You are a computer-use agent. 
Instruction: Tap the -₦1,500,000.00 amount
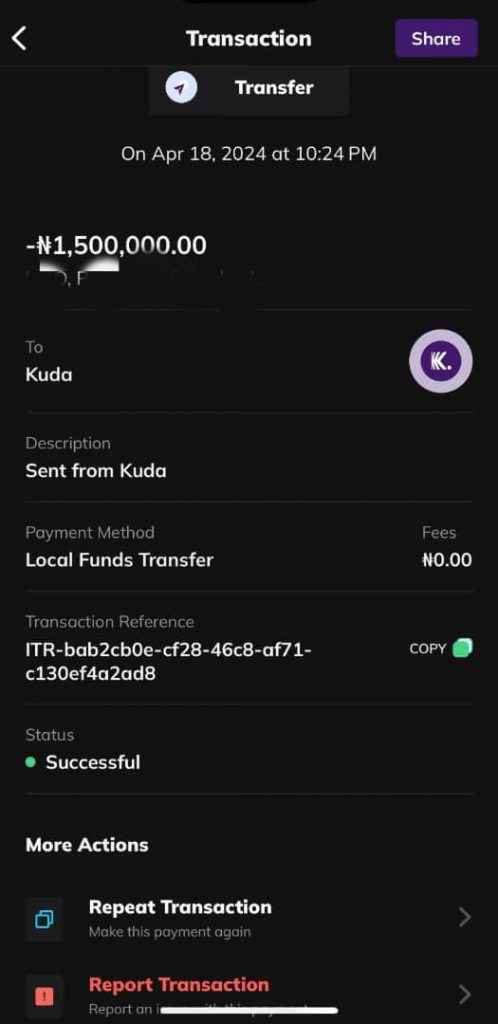(116, 245)
